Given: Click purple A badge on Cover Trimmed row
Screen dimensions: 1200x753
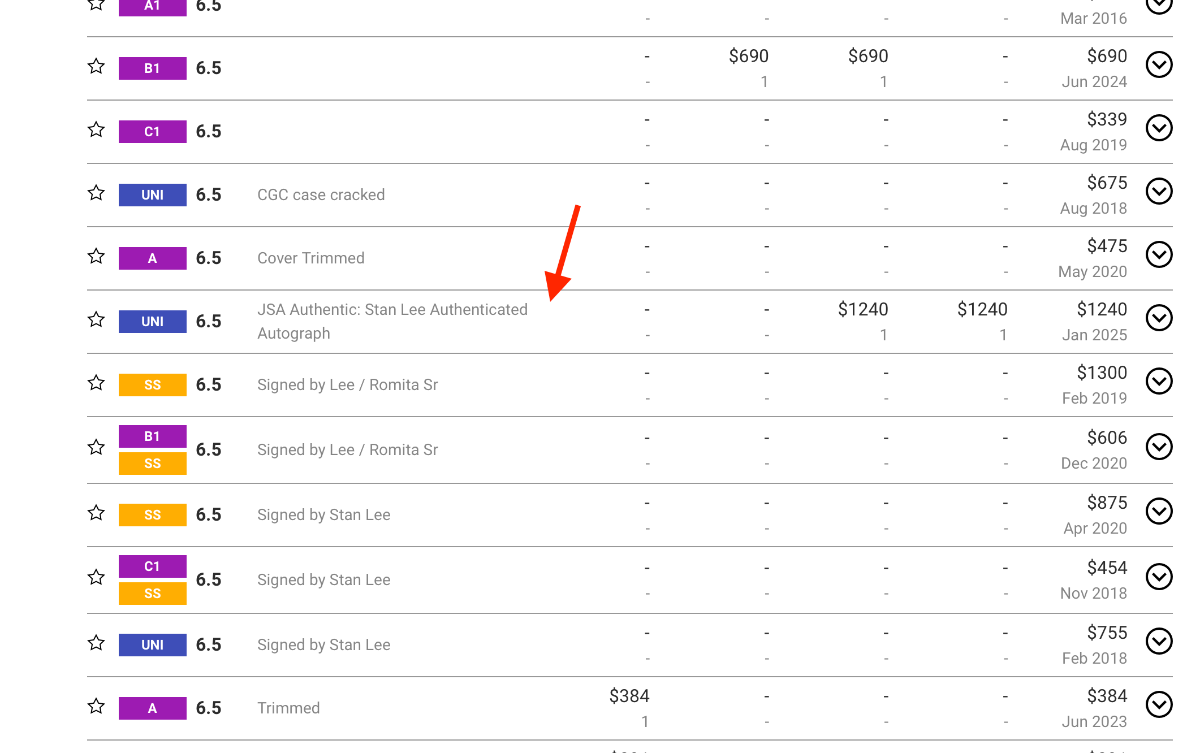Looking at the screenshot, I should point(152,258).
